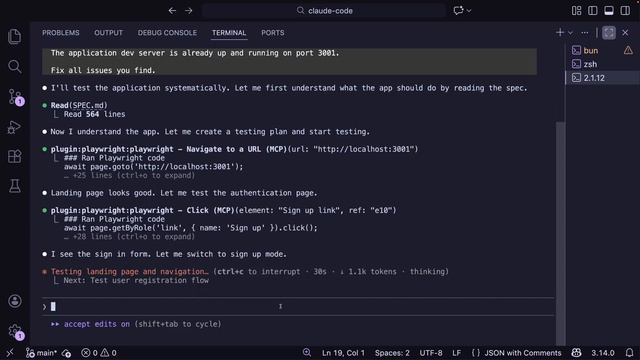Click the zoom magnifier in status bar

(x=307, y=353)
